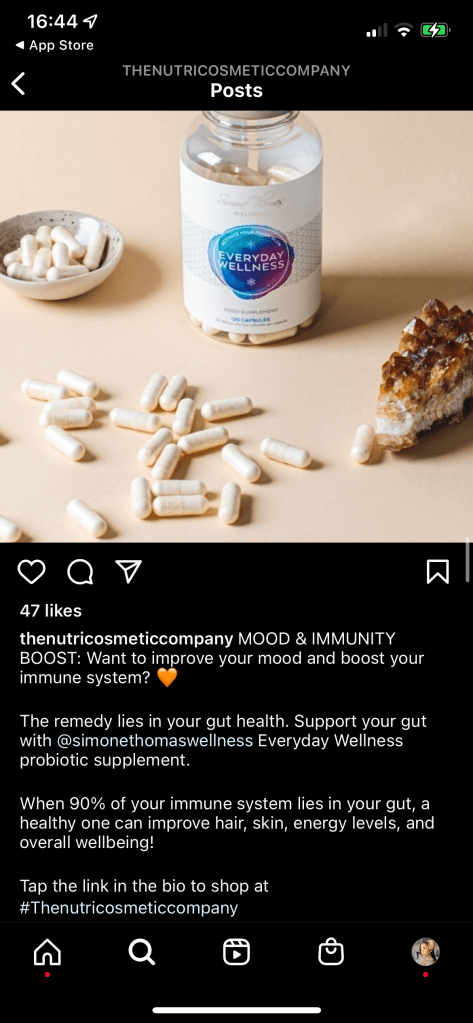Image resolution: width=473 pixels, height=1023 pixels.
Task: Open the Shop bag tab
Action: tap(331, 952)
